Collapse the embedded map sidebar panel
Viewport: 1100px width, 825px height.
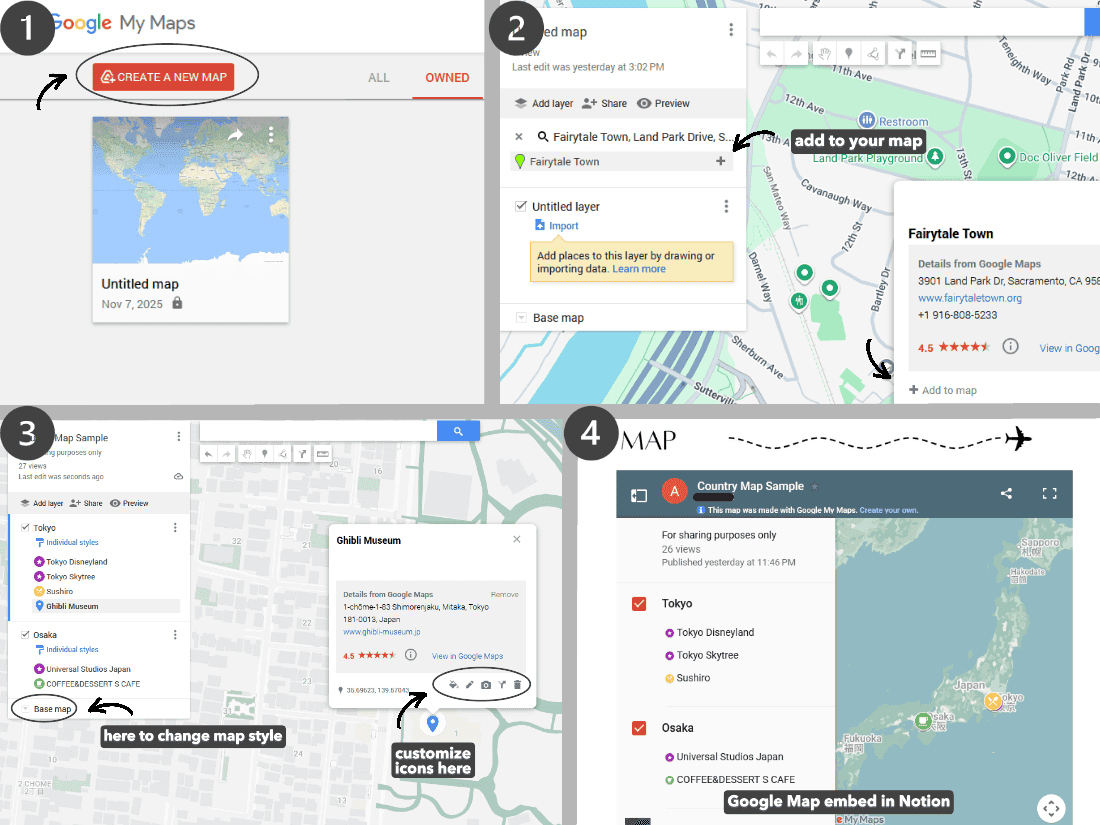[638, 493]
